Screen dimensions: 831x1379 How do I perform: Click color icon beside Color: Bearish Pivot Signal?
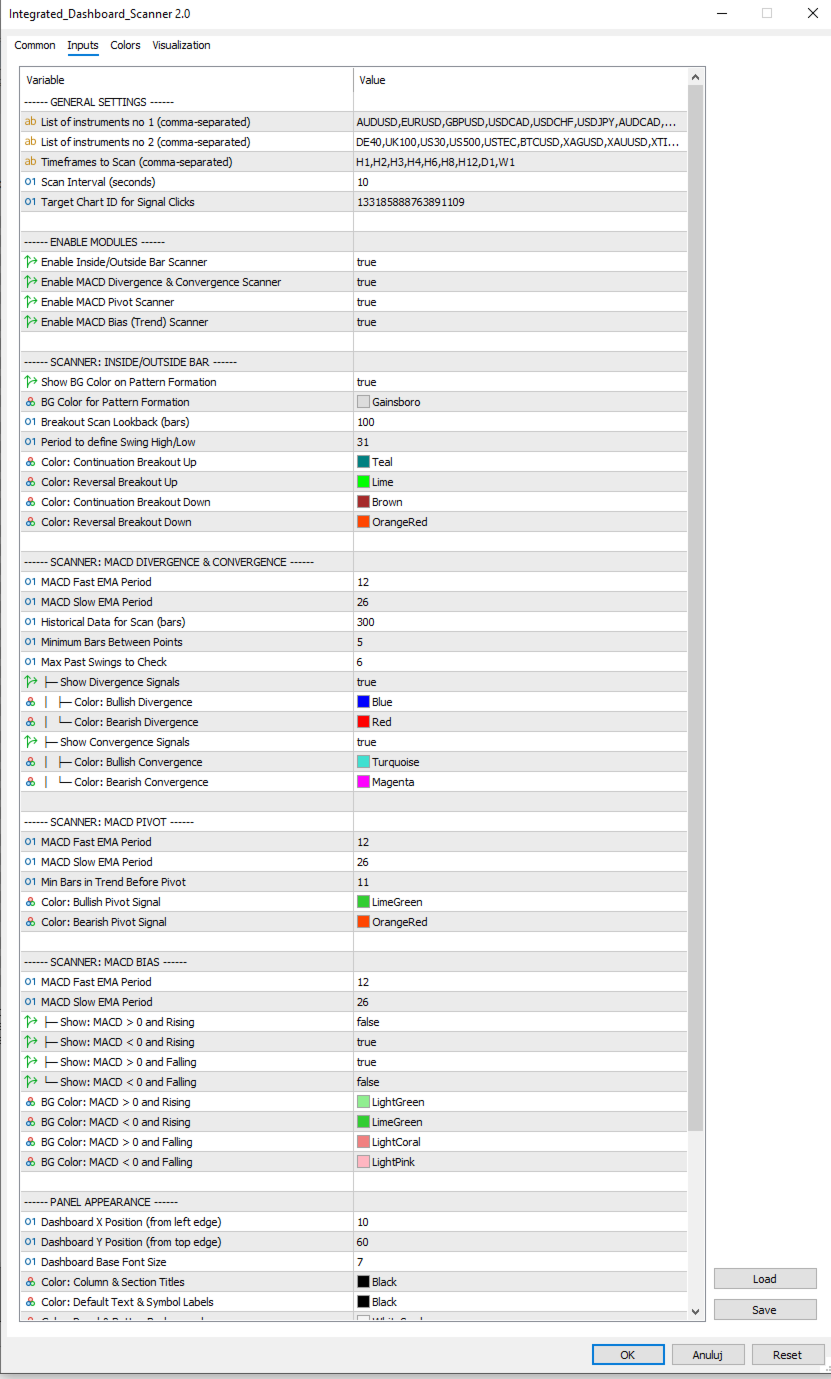click(x=30, y=922)
